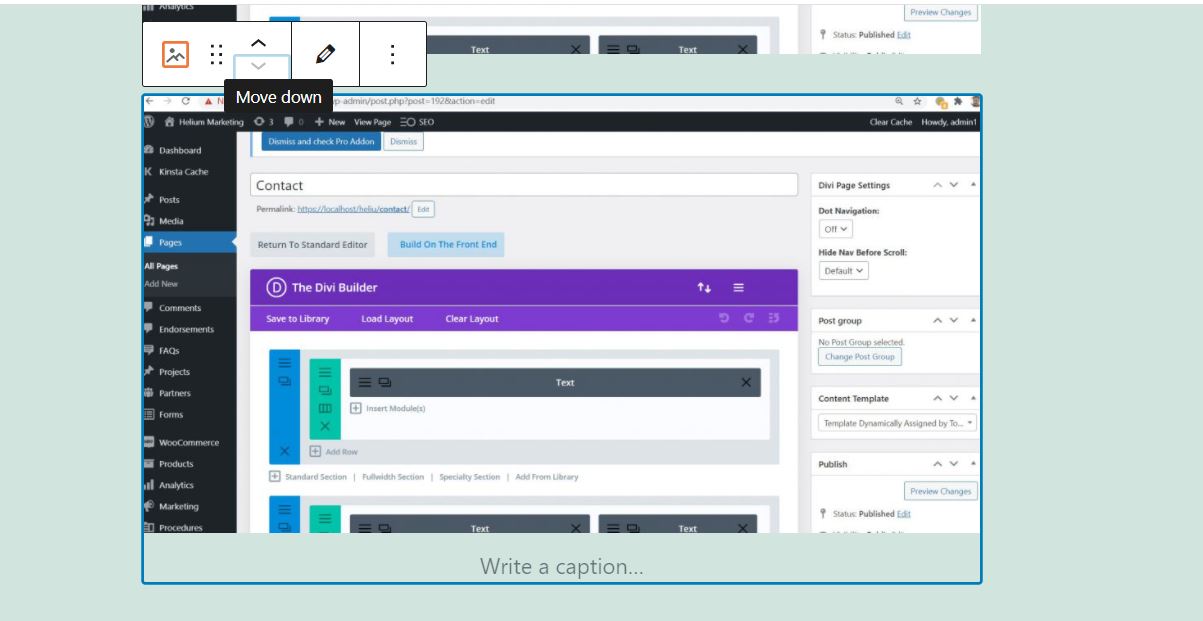
Task: Click the New plus admin bar item
Action: point(330,122)
